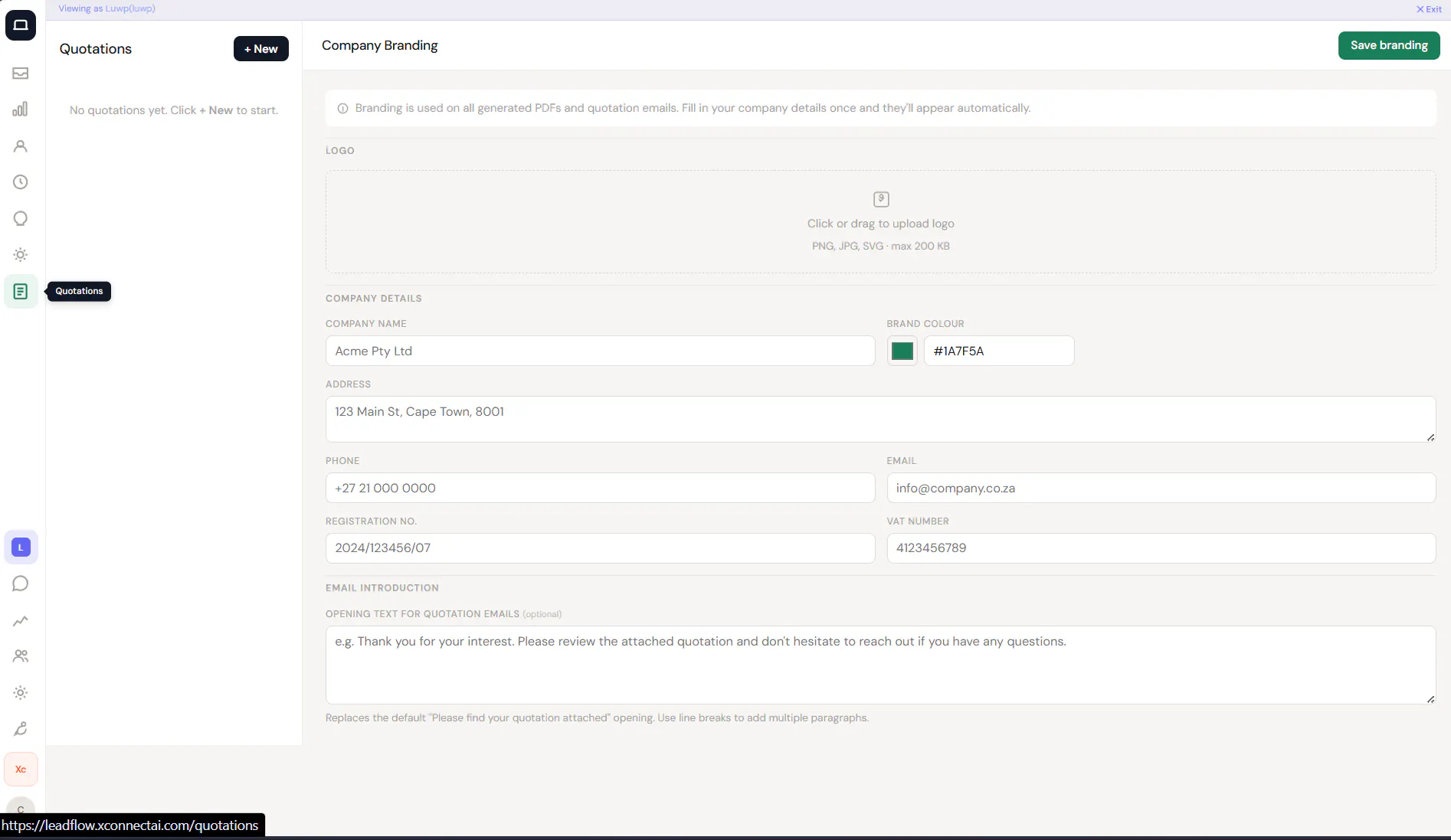The image size is (1451, 840).
Task: Open the speech bubble icon below the clock
Action: point(21,219)
